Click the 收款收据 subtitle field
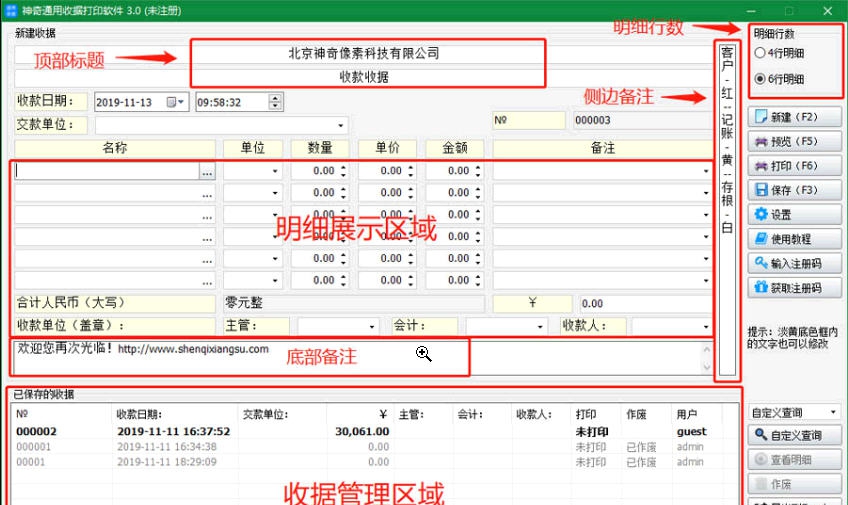This screenshot has height=505, width=848. [364, 77]
